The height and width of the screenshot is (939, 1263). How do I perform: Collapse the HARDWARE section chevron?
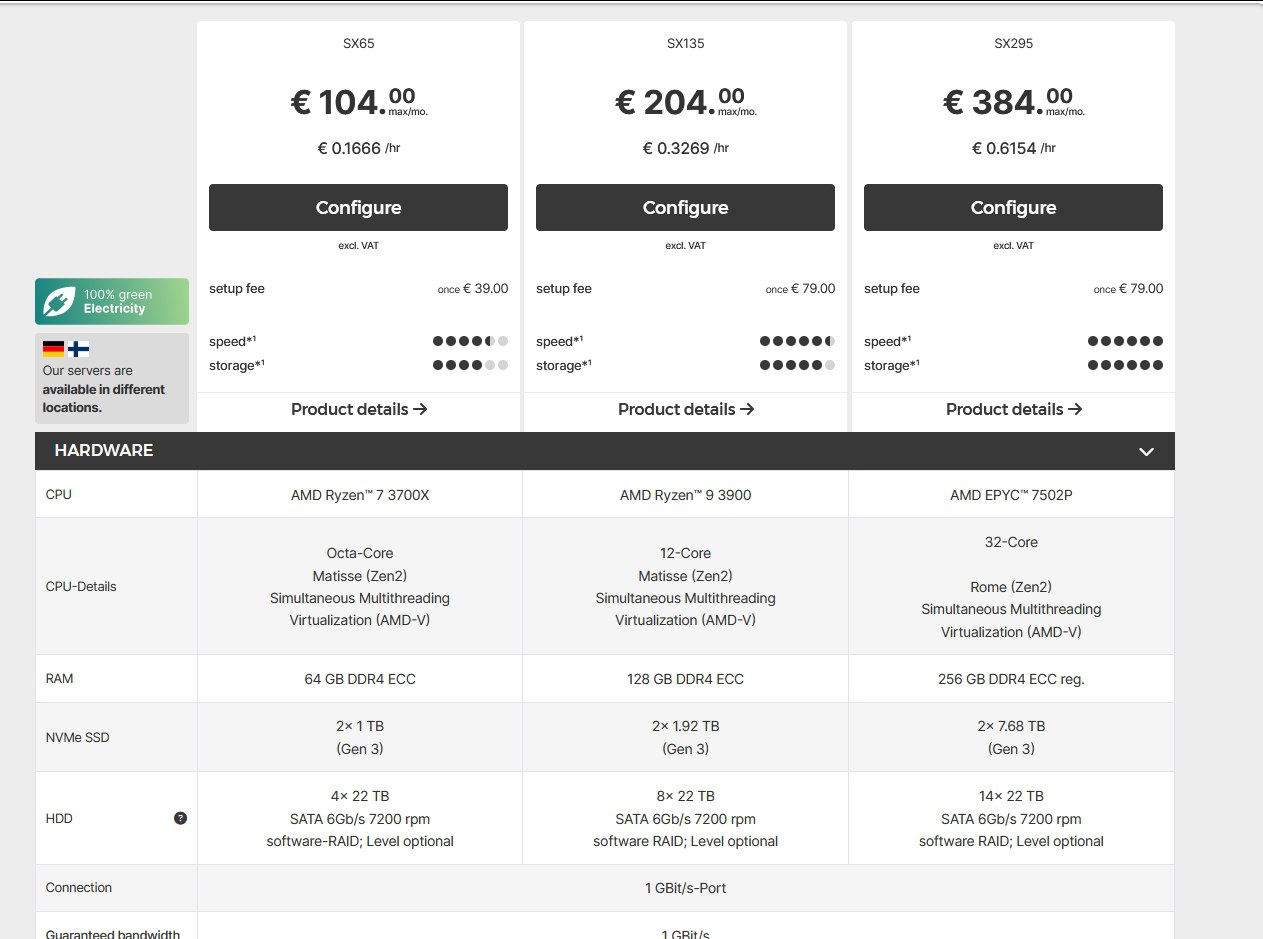pyautogui.click(x=1146, y=451)
